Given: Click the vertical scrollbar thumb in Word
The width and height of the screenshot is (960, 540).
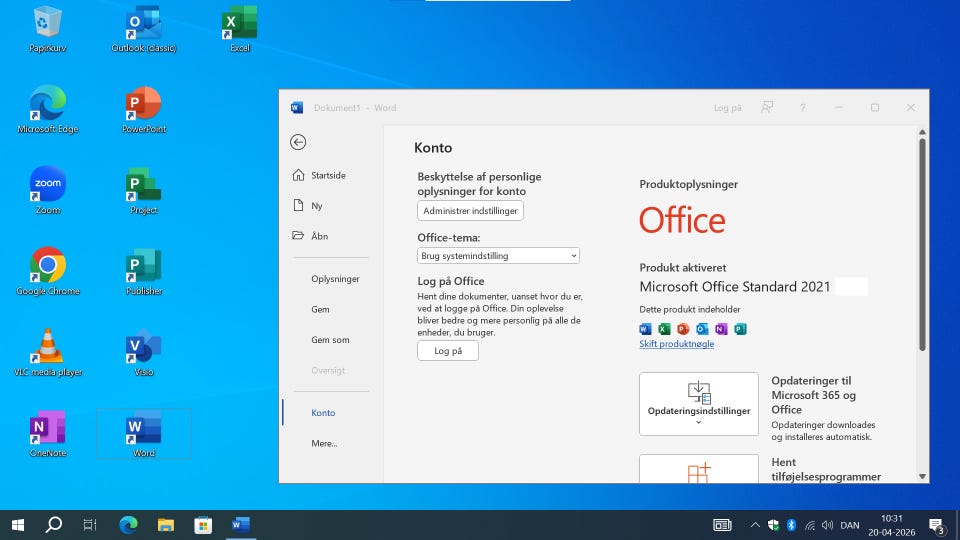Looking at the screenshot, I should click(922, 245).
